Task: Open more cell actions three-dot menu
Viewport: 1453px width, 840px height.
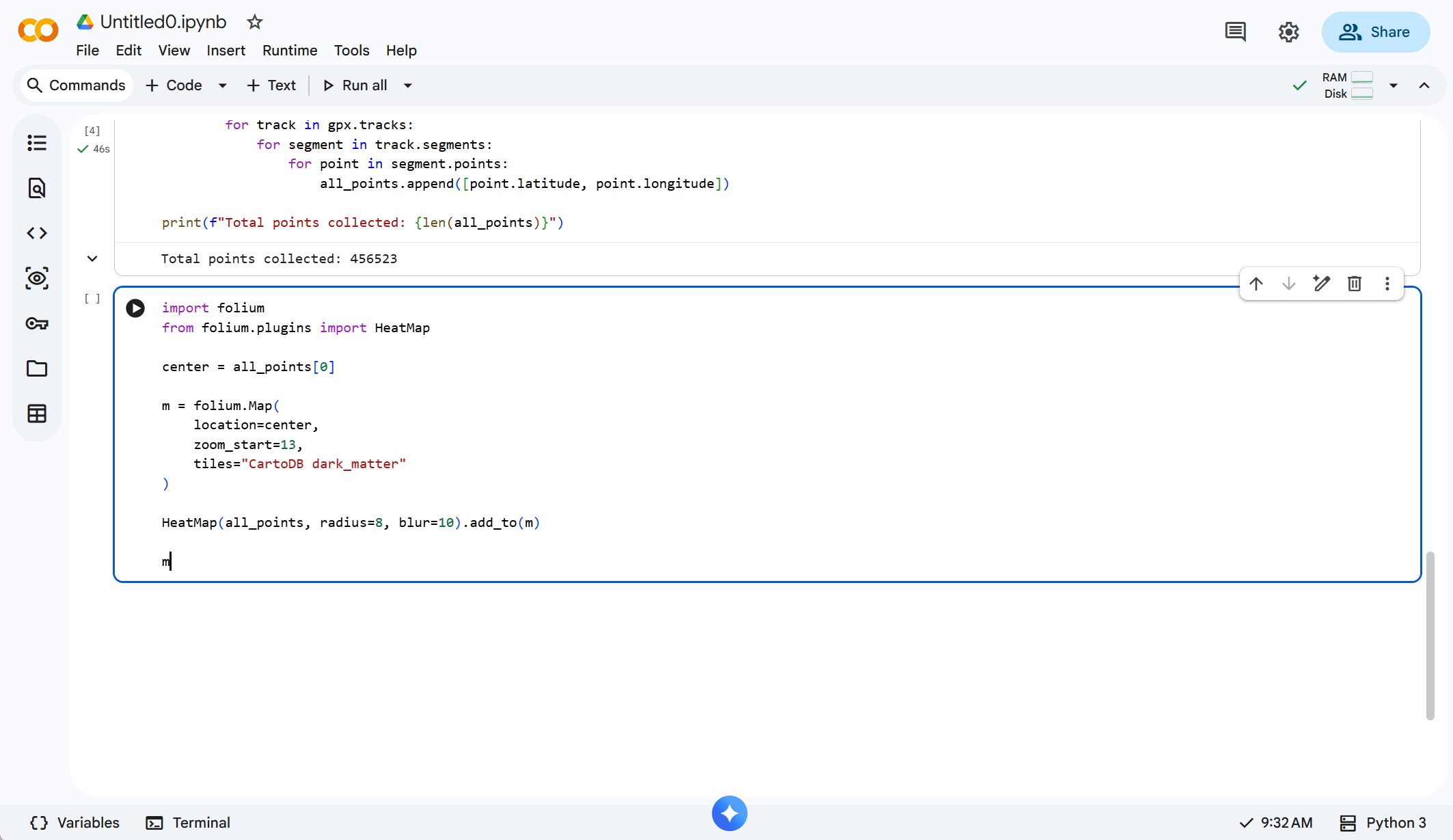Action: click(1387, 284)
